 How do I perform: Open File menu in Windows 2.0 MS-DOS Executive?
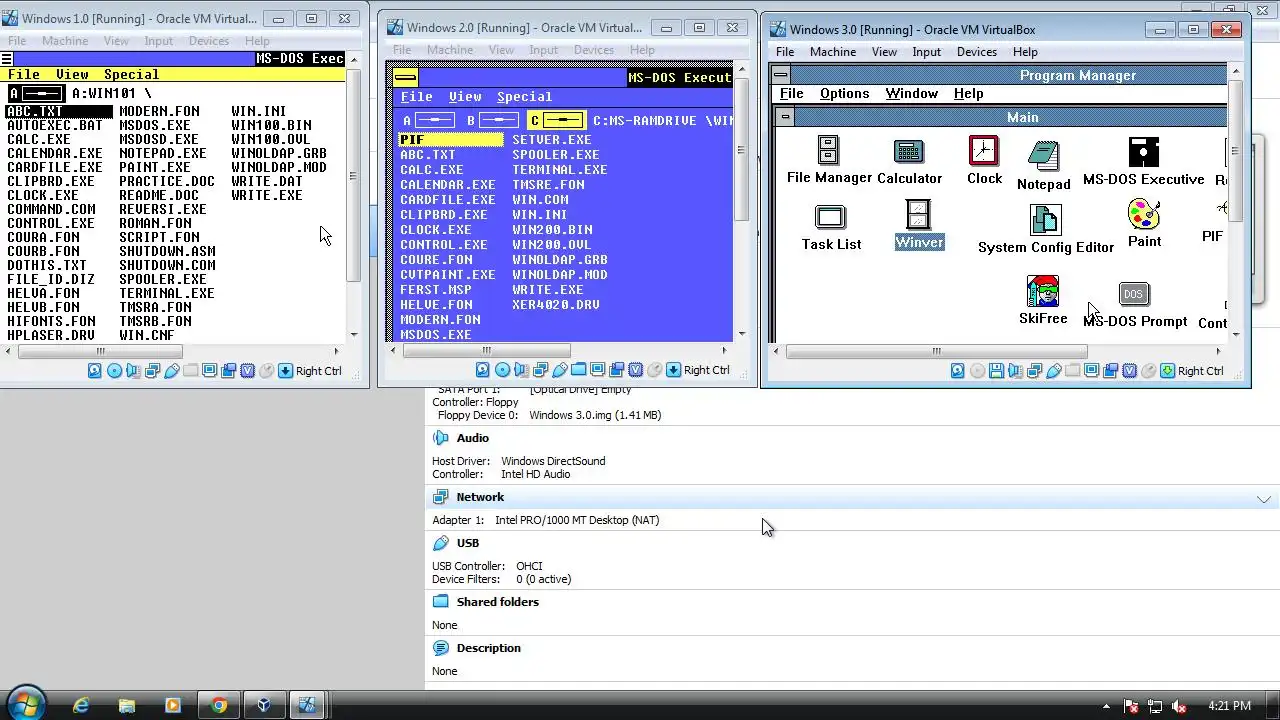417,97
